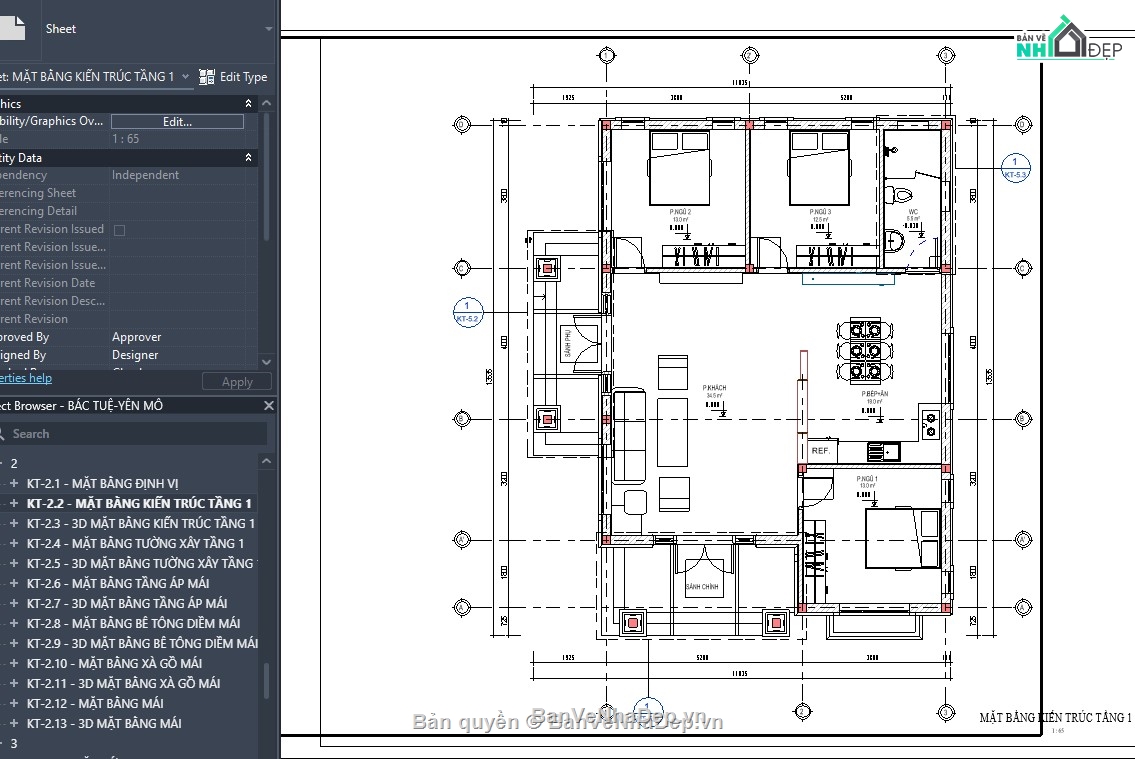Select the SẢNH CHÍNH label
The width and height of the screenshot is (1135, 759).
[702, 587]
